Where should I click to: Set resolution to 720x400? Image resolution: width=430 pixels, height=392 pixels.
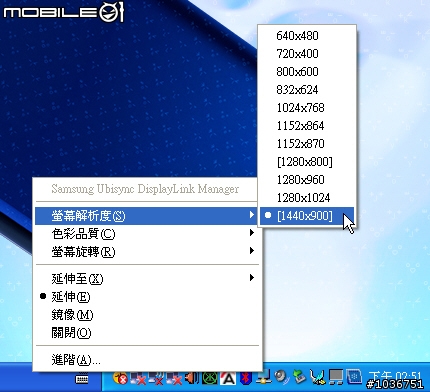point(307,54)
